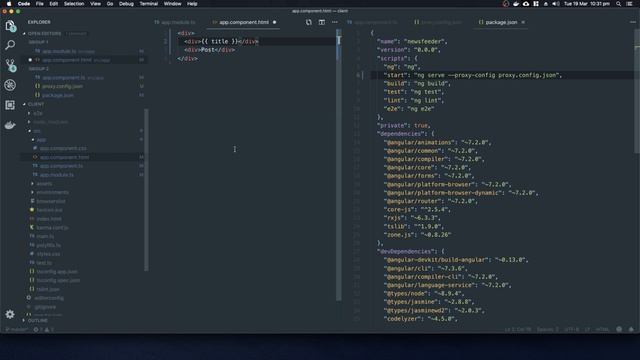Open app.component.ts in the app folder
The image size is (640, 360).
pyautogui.click(x=61, y=166)
